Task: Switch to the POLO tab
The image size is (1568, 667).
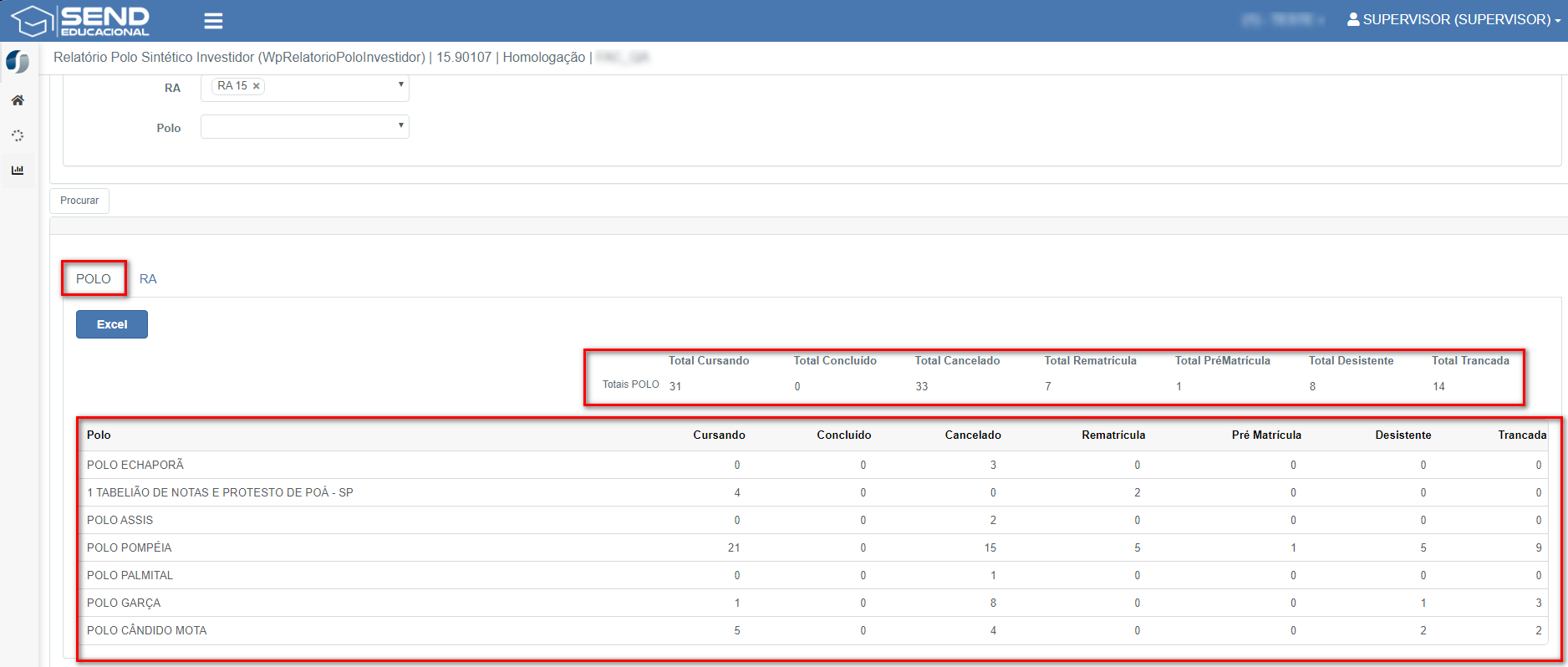Action: (x=94, y=278)
